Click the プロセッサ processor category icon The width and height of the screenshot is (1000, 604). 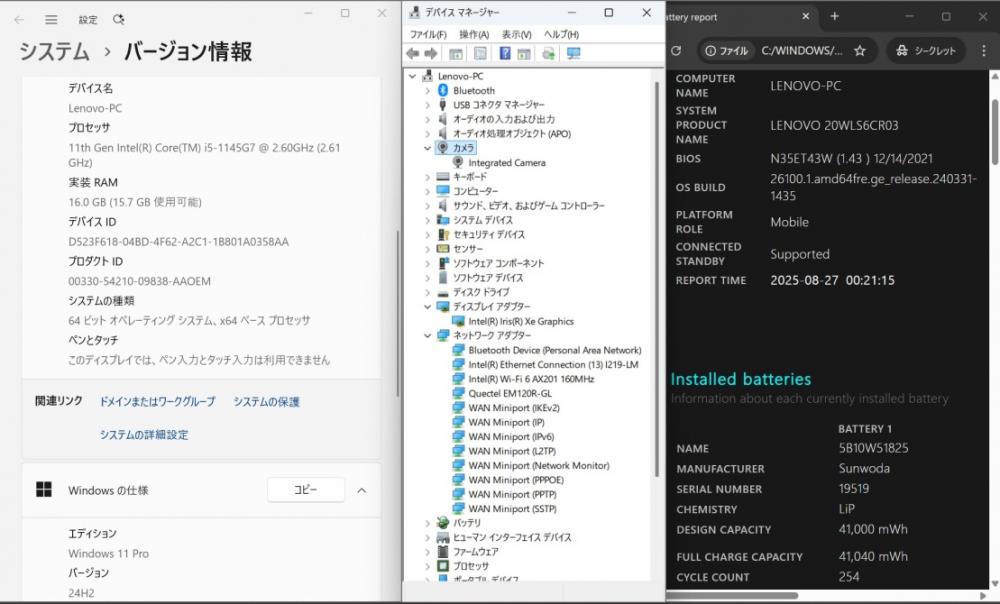coord(443,566)
